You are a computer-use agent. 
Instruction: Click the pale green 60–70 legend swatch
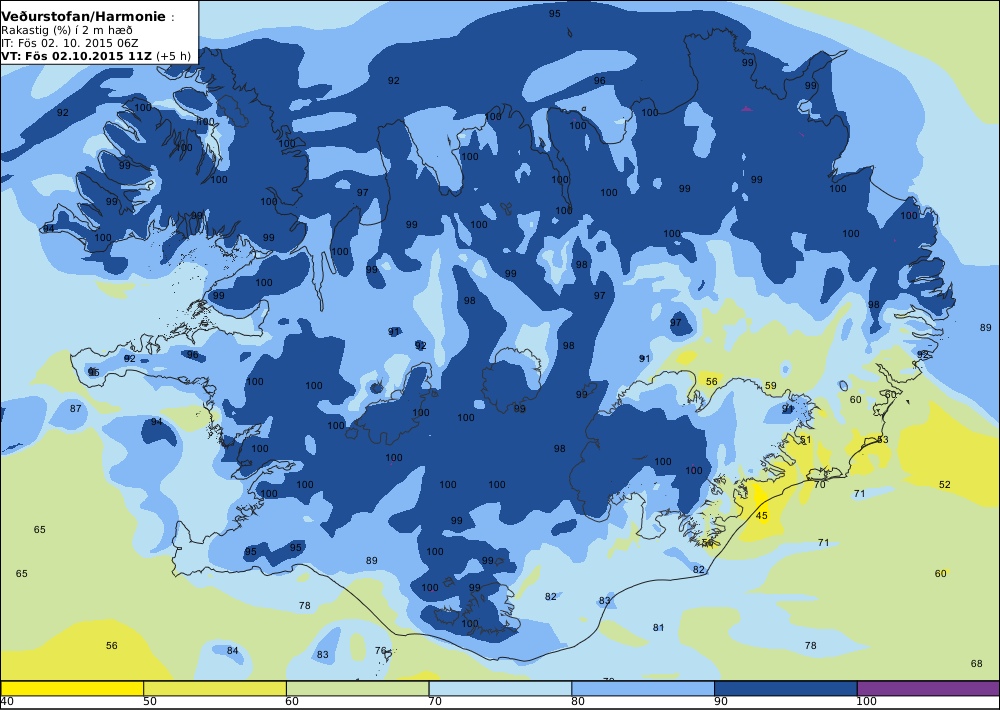358,688
